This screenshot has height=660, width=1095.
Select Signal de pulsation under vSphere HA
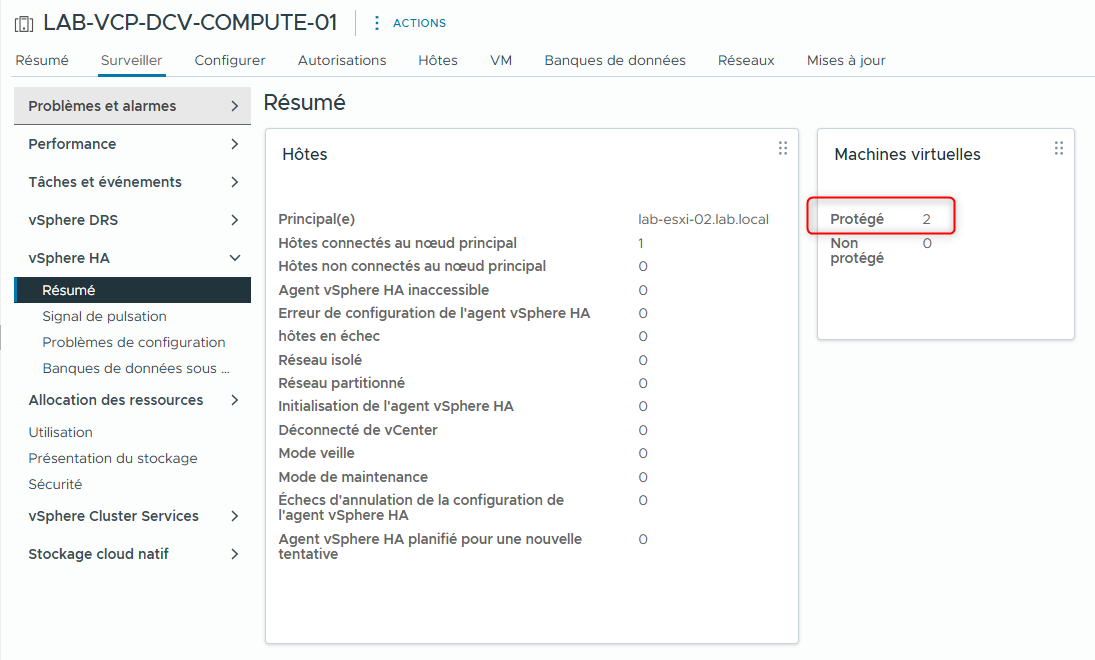point(103,316)
